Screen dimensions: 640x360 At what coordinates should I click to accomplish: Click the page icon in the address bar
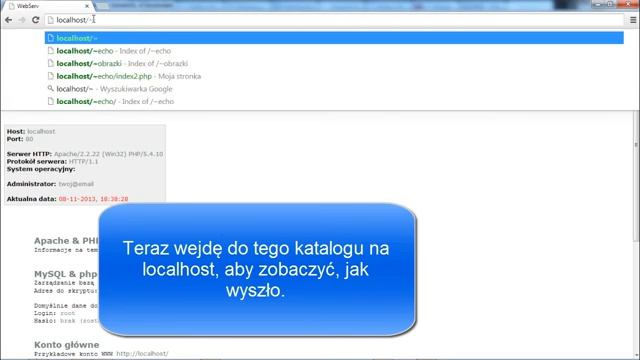pos(51,20)
